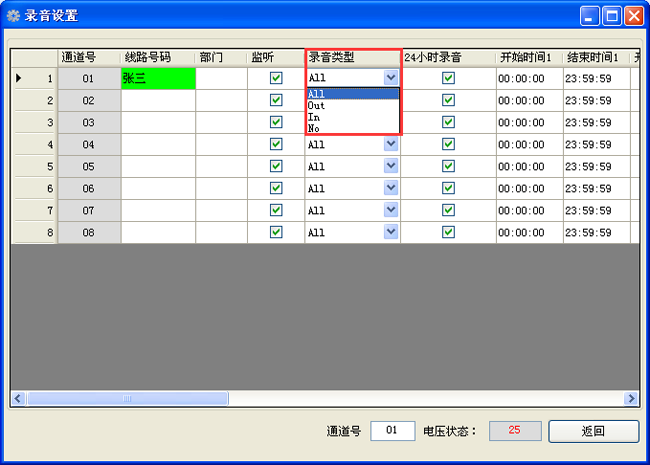Uncheck the monitor checkbox for channel 01
Image resolution: width=650 pixels, height=465 pixels.
[x=276, y=77]
